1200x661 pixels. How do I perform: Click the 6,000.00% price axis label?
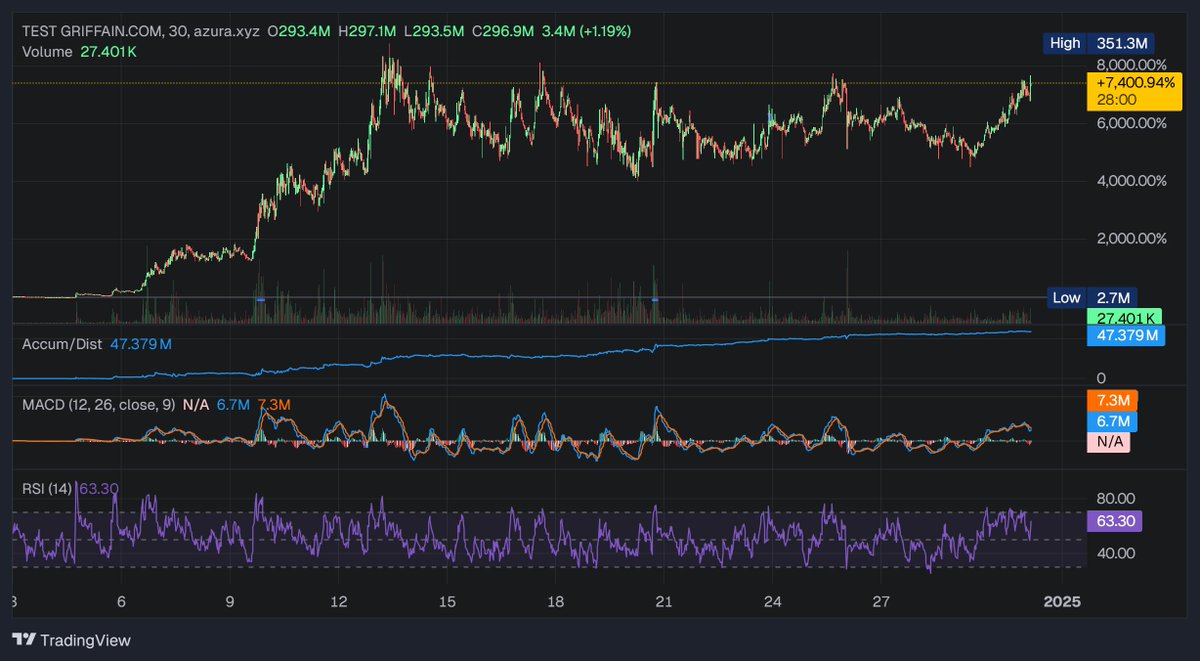[1132, 122]
